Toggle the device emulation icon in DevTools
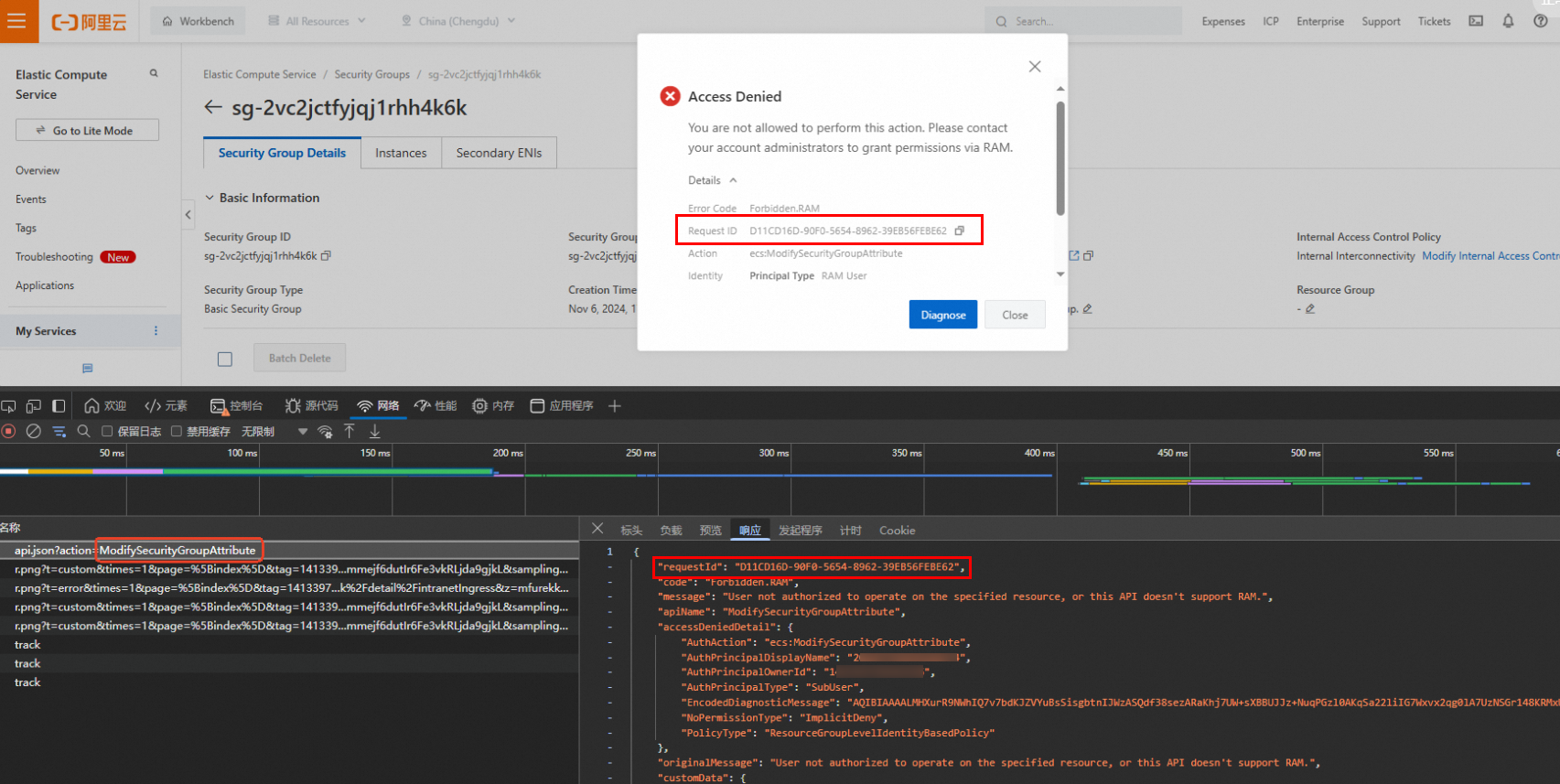The width and height of the screenshot is (1560, 784). 33,406
